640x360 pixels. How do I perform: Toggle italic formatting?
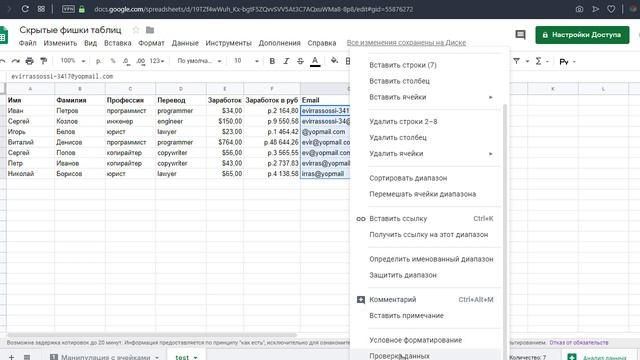(286, 61)
